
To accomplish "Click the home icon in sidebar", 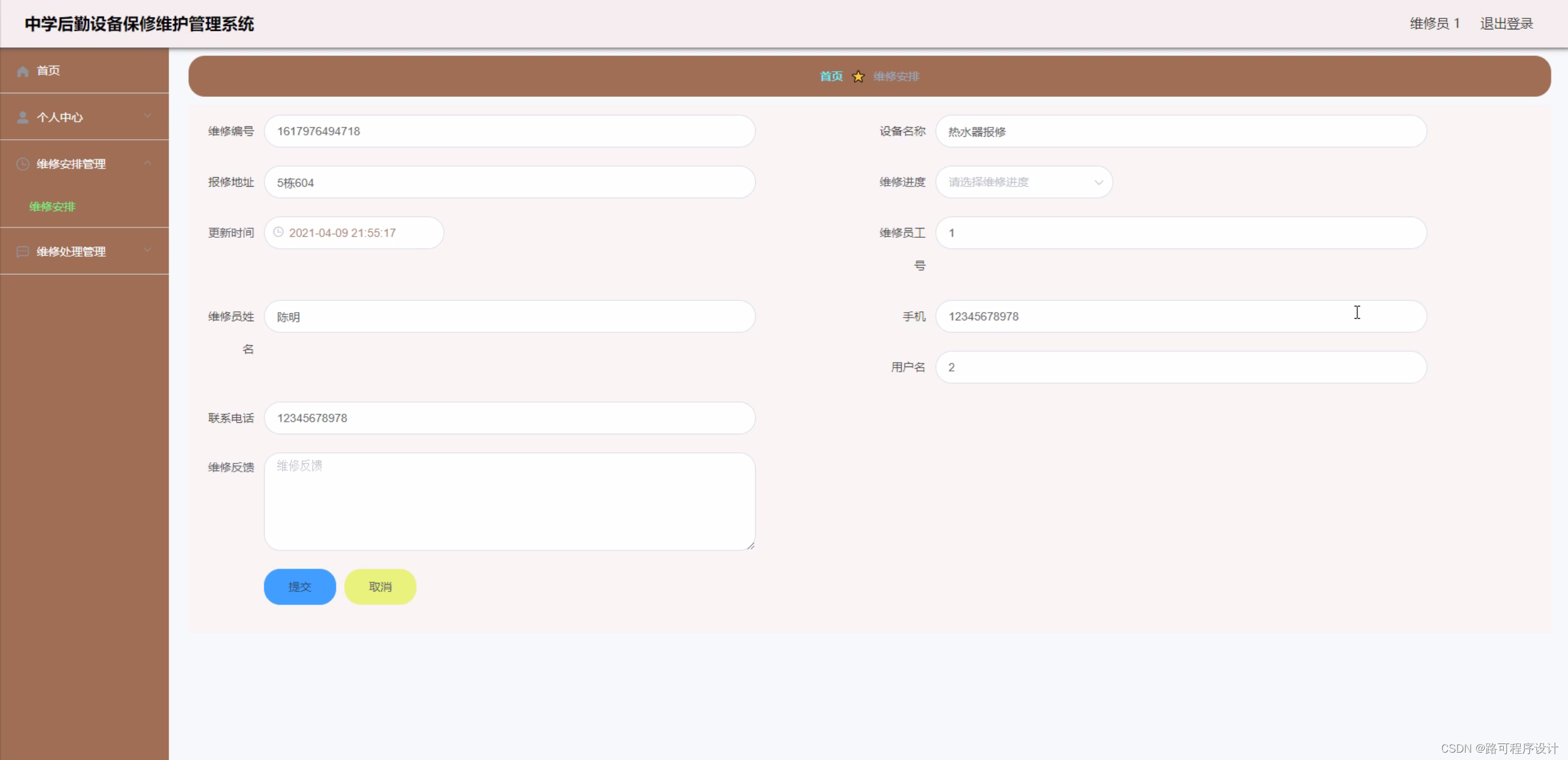I will 23,71.
